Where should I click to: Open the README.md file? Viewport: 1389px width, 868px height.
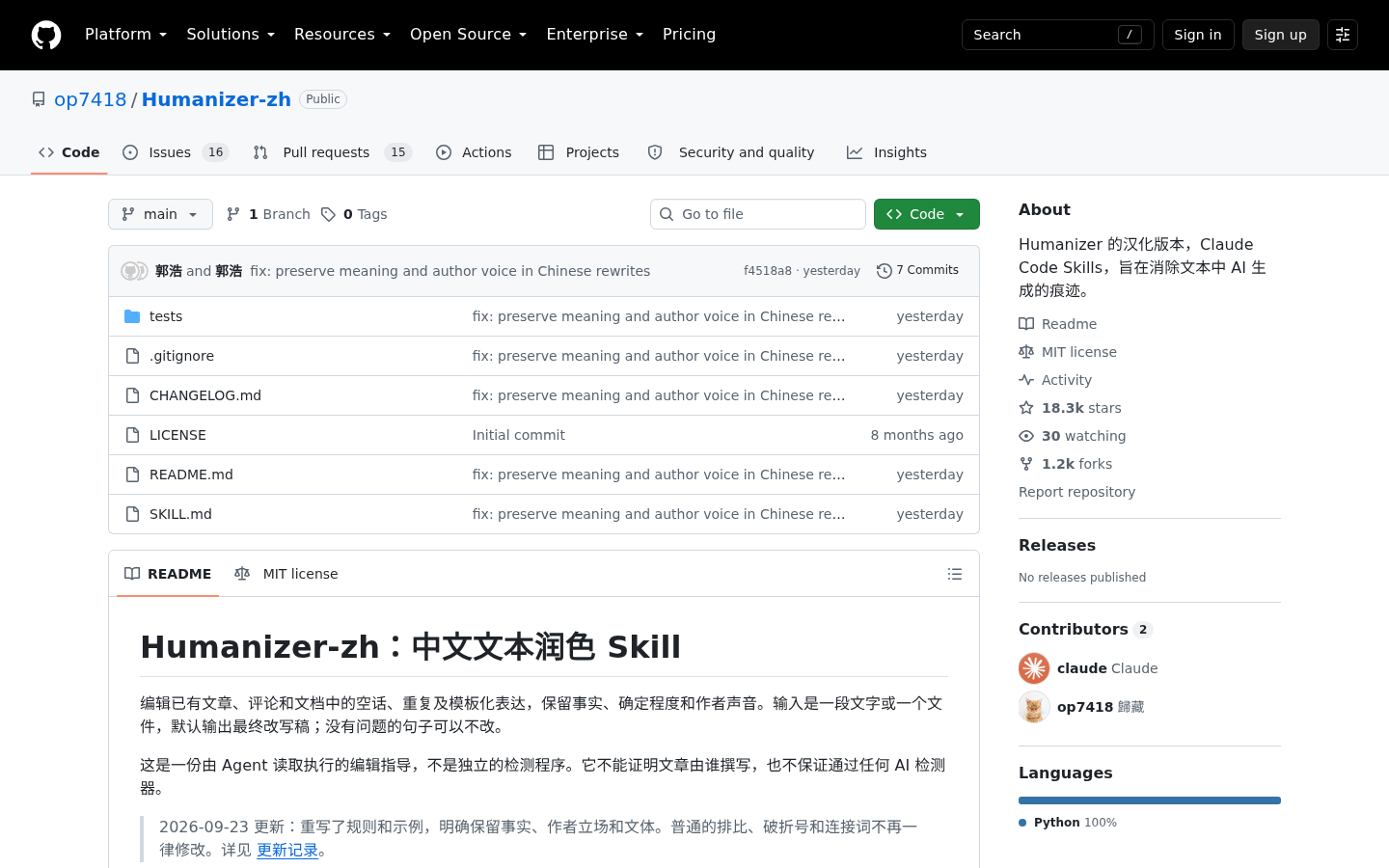pyautogui.click(x=191, y=475)
